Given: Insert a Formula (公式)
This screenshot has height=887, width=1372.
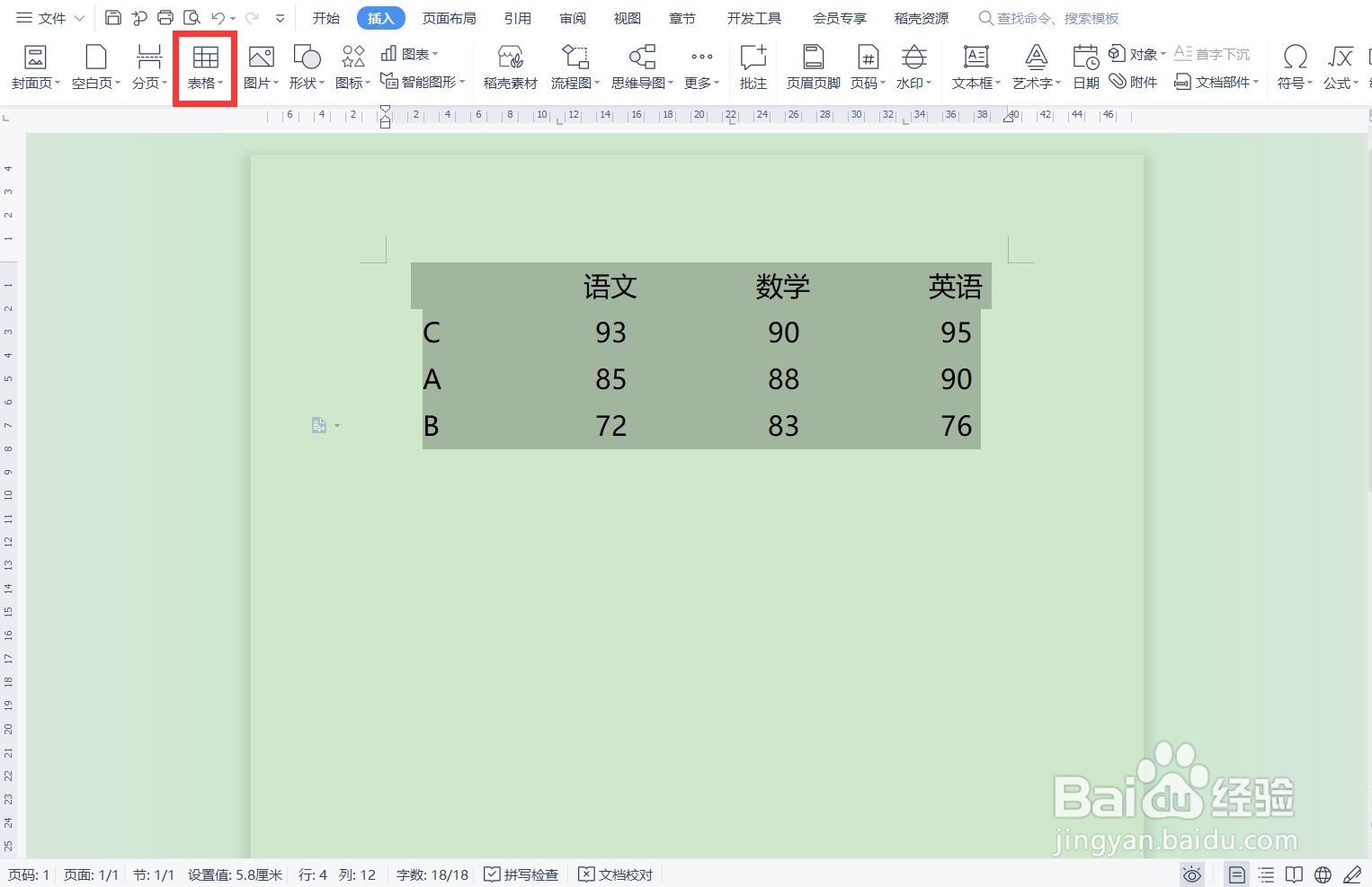Looking at the screenshot, I should tap(1341, 67).
